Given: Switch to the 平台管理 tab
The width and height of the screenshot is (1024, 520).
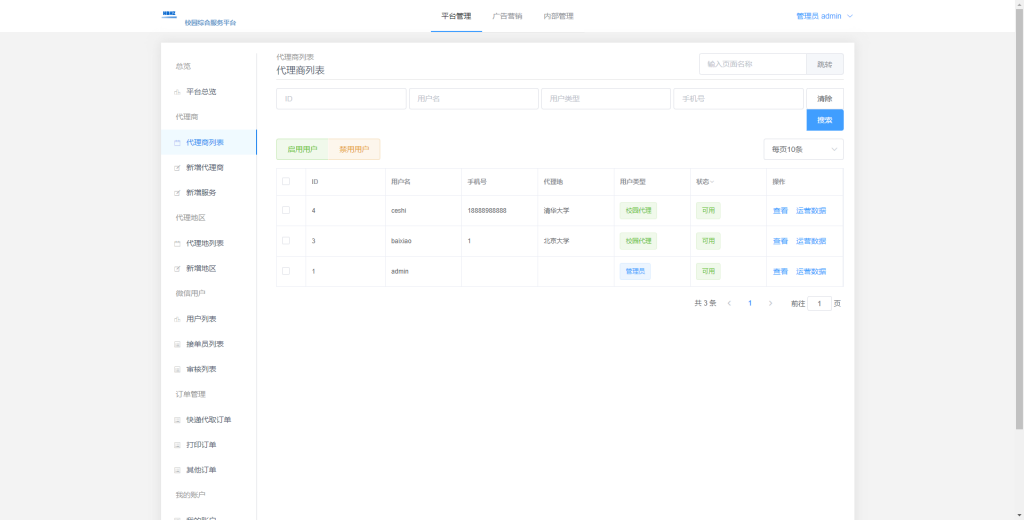Looking at the screenshot, I should tap(456, 16).
